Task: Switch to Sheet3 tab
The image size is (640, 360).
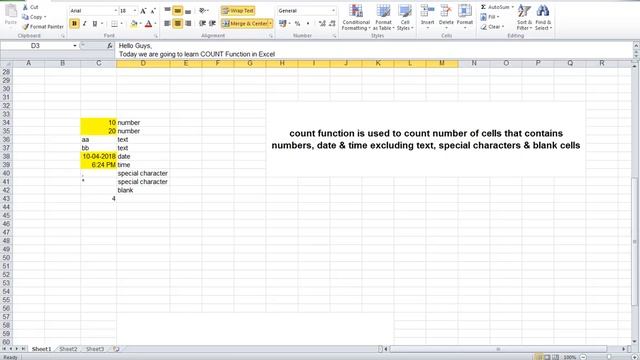Action: (x=95, y=349)
